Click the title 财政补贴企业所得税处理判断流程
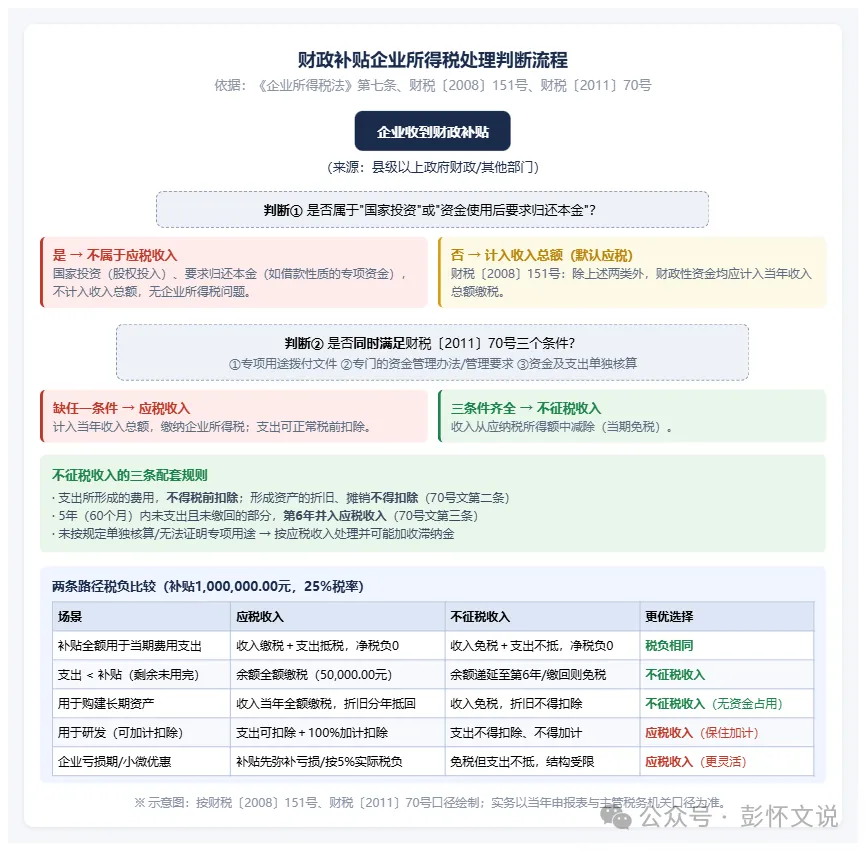The height and width of the screenshot is (851, 866). pyautogui.click(x=432, y=60)
